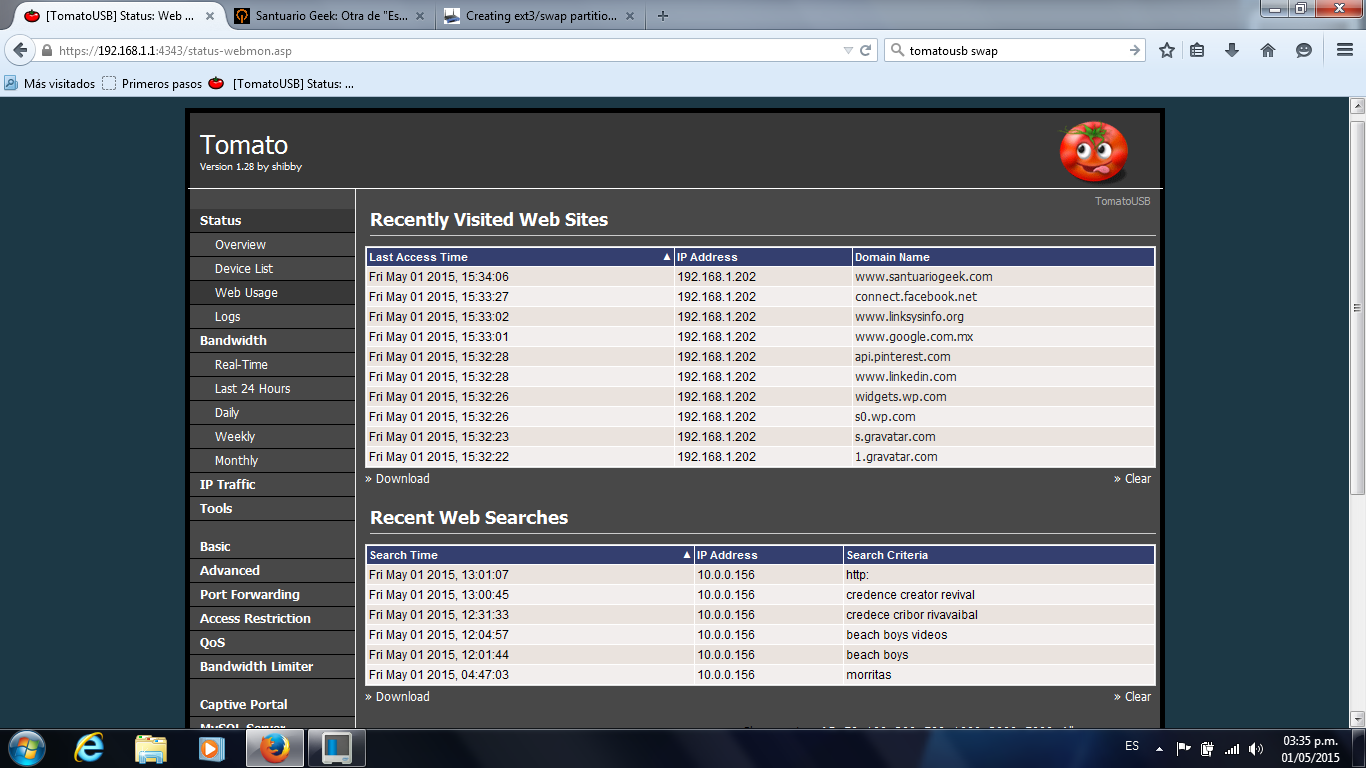
Task: Click the Firefox back arrow button
Action: (21, 50)
